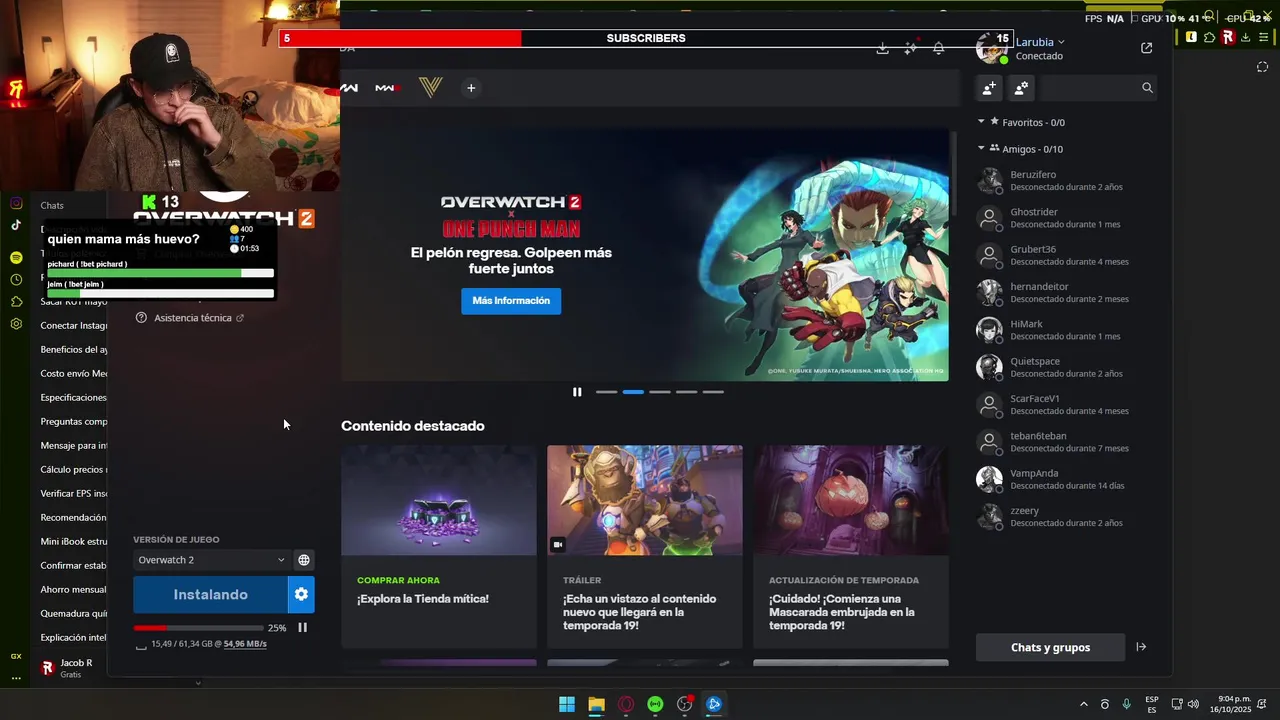Open the Jacob R account entry
The height and width of the screenshot is (720, 1280).
[68, 668]
